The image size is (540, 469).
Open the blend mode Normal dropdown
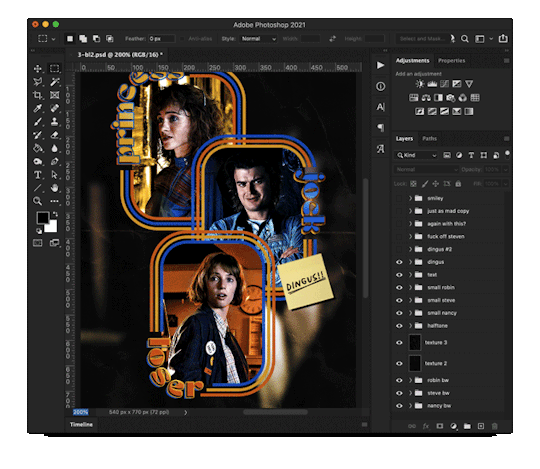(x=426, y=169)
